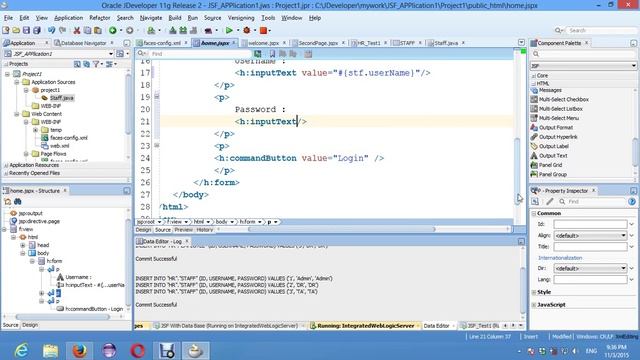Expand the JavaScript section in Property Inspector

[534, 305]
